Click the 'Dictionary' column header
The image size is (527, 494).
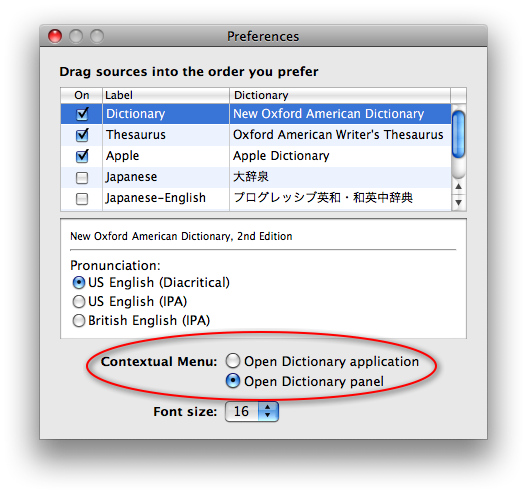click(x=340, y=95)
